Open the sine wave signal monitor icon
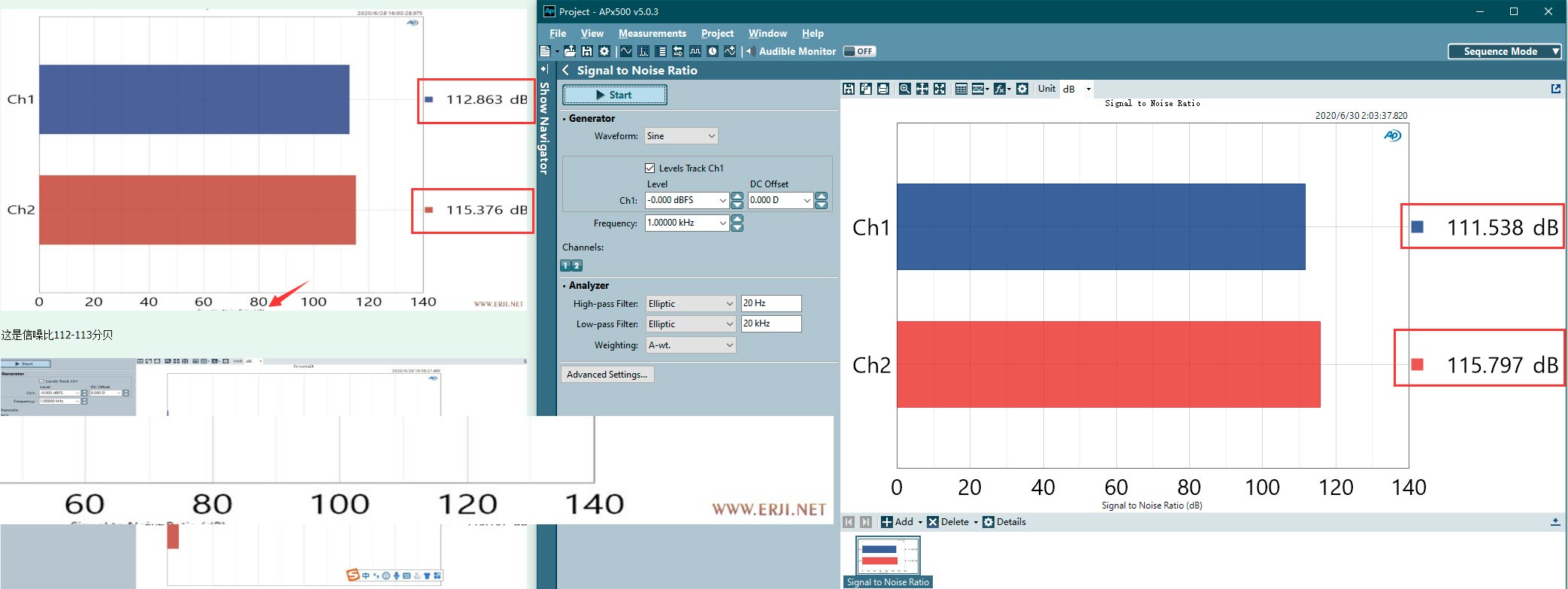The image size is (1568, 589). (626, 51)
